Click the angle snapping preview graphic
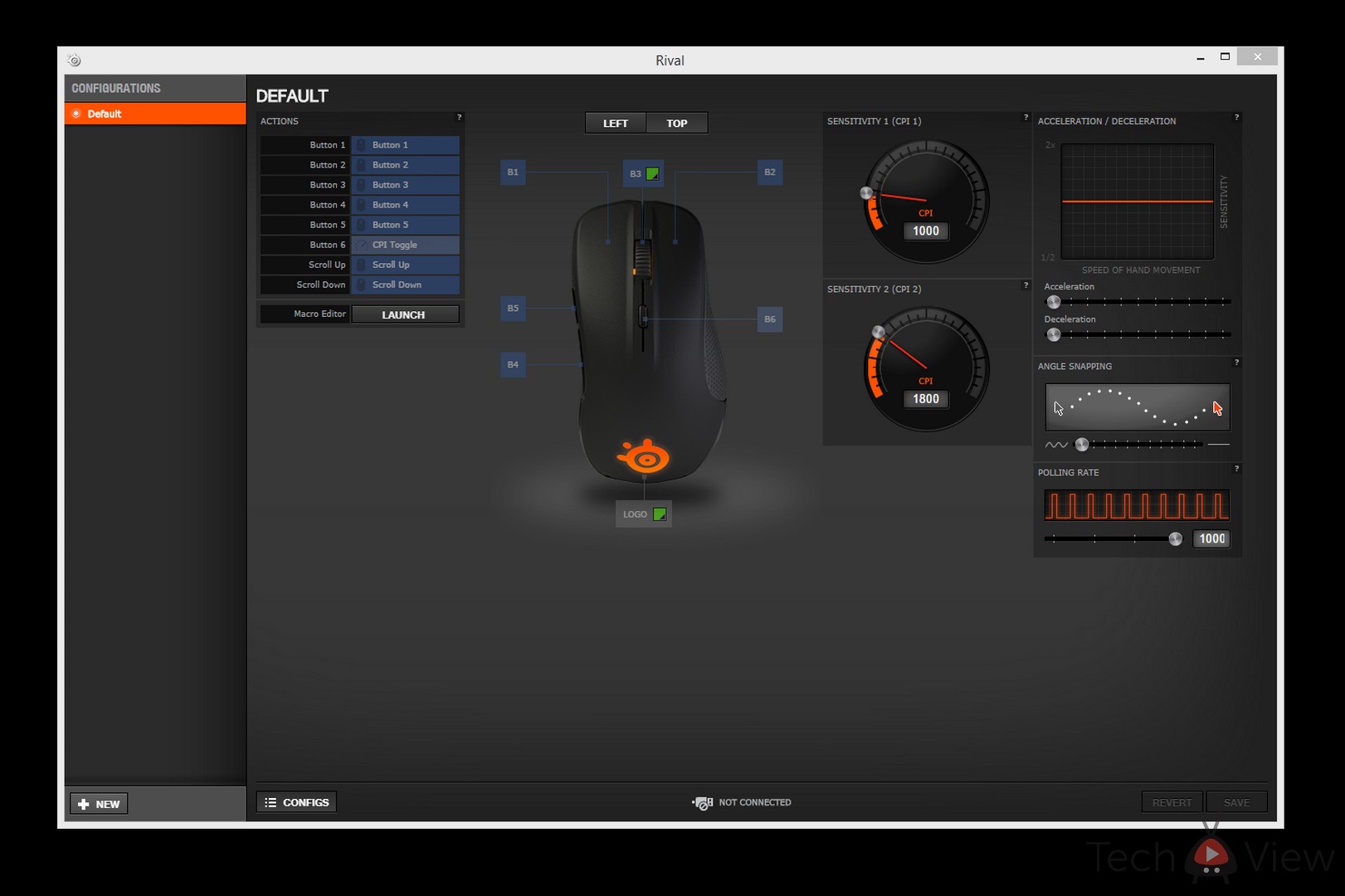This screenshot has width=1345, height=896. coord(1138,407)
